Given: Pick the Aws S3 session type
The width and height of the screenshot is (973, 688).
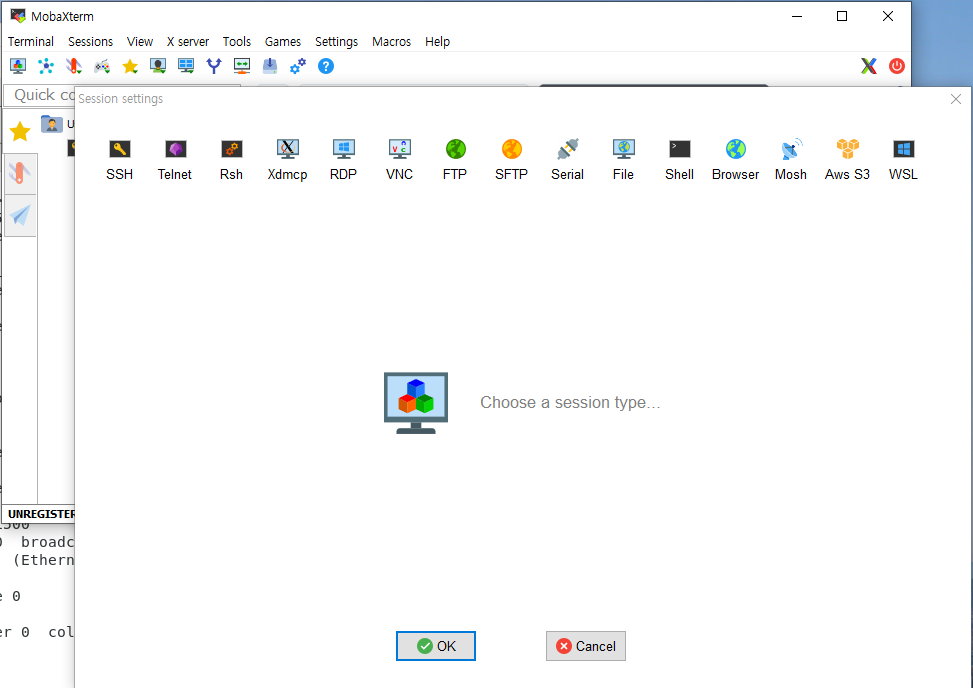Looking at the screenshot, I should coord(847,159).
